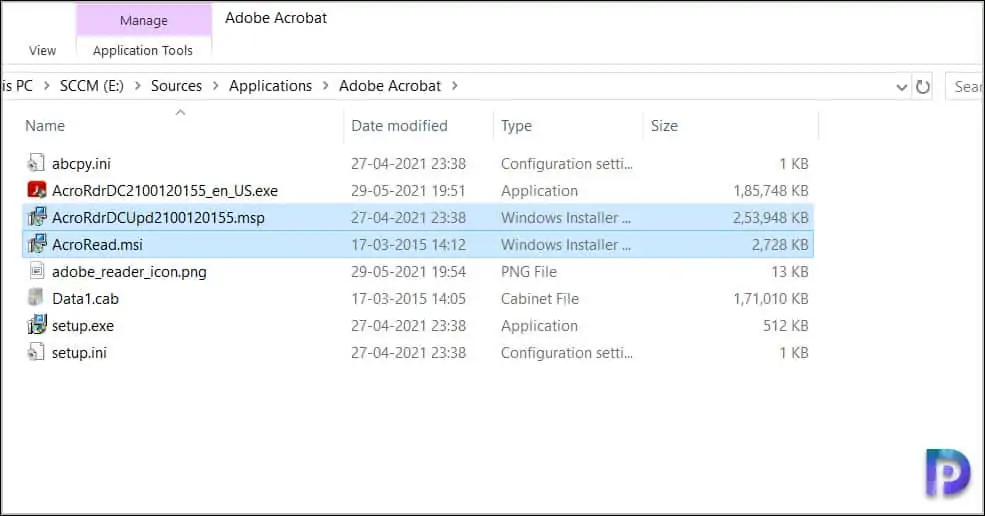
Task: Select file name Data1.cab
Action: click(85, 299)
